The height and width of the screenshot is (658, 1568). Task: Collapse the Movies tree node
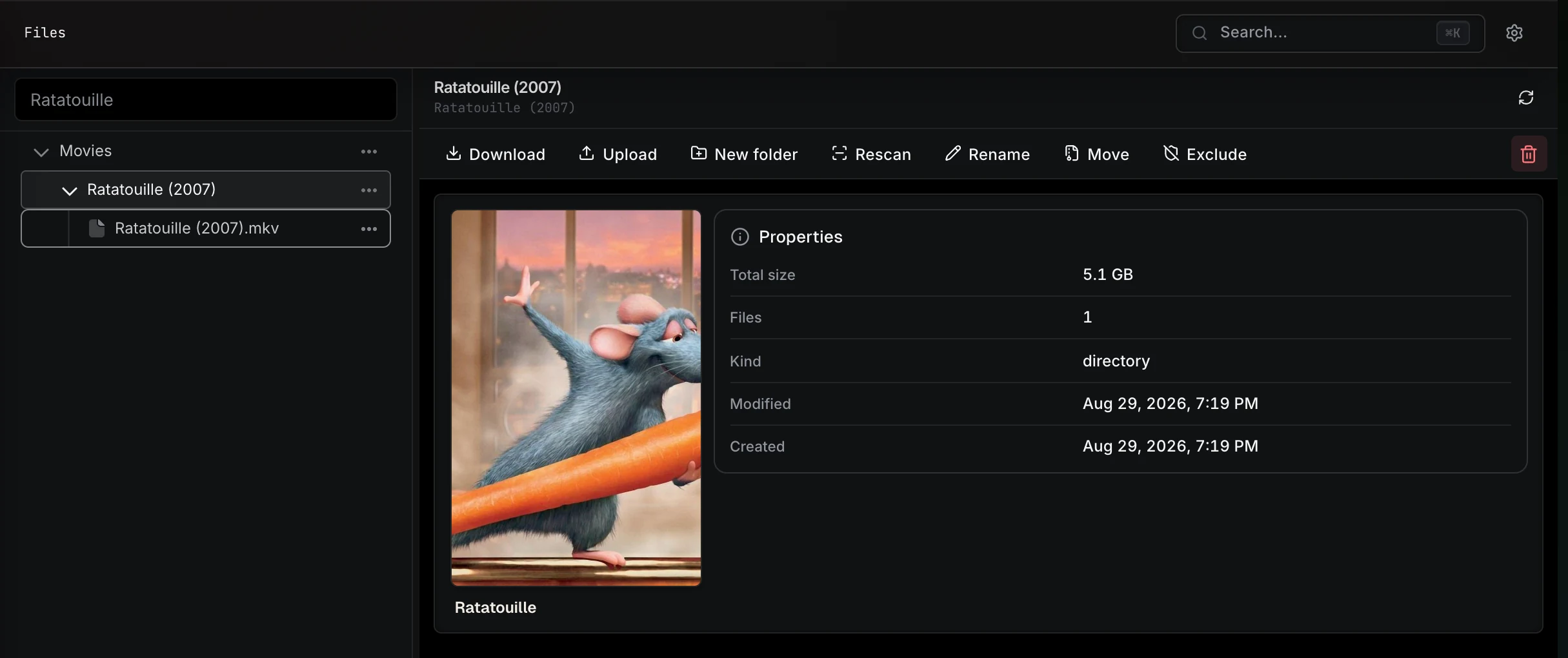coord(41,152)
